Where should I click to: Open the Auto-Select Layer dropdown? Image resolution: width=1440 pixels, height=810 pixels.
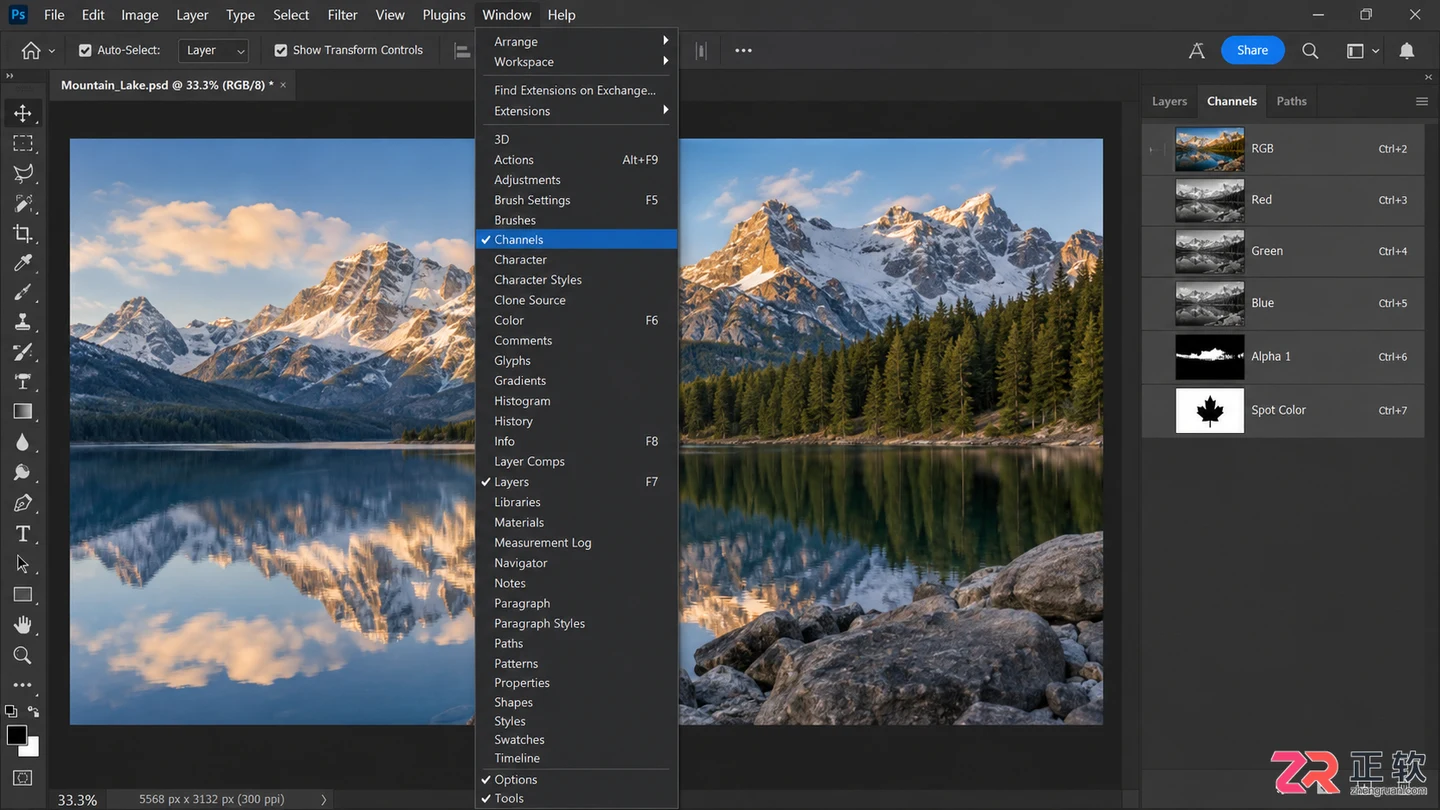click(214, 50)
